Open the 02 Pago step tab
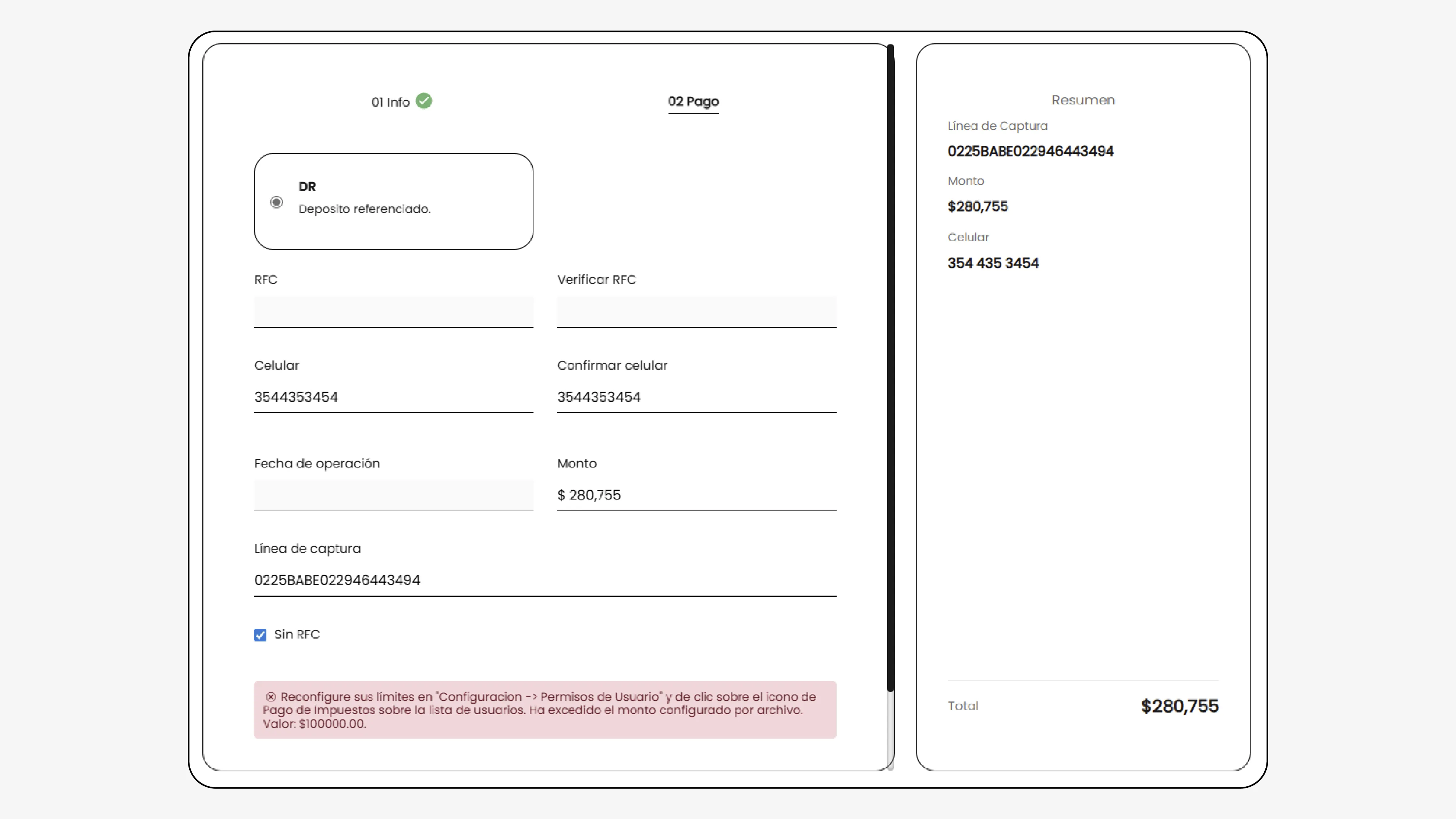1456x819 pixels. click(693, 101)
